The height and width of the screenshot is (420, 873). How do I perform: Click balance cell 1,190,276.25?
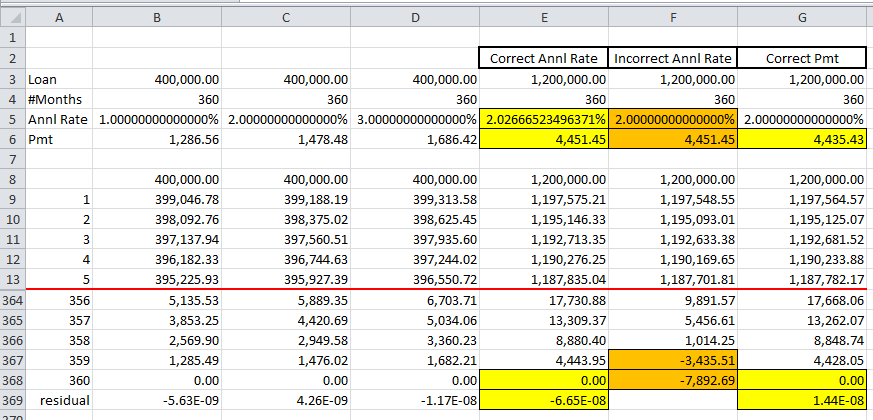(544, 260)
